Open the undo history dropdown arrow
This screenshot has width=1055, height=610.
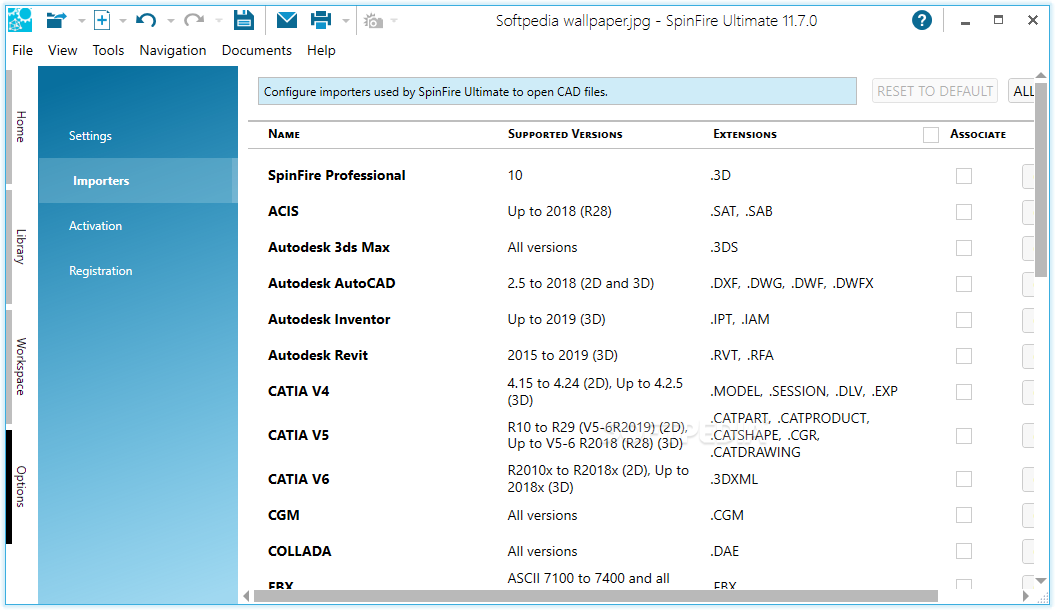coord(170,22)
